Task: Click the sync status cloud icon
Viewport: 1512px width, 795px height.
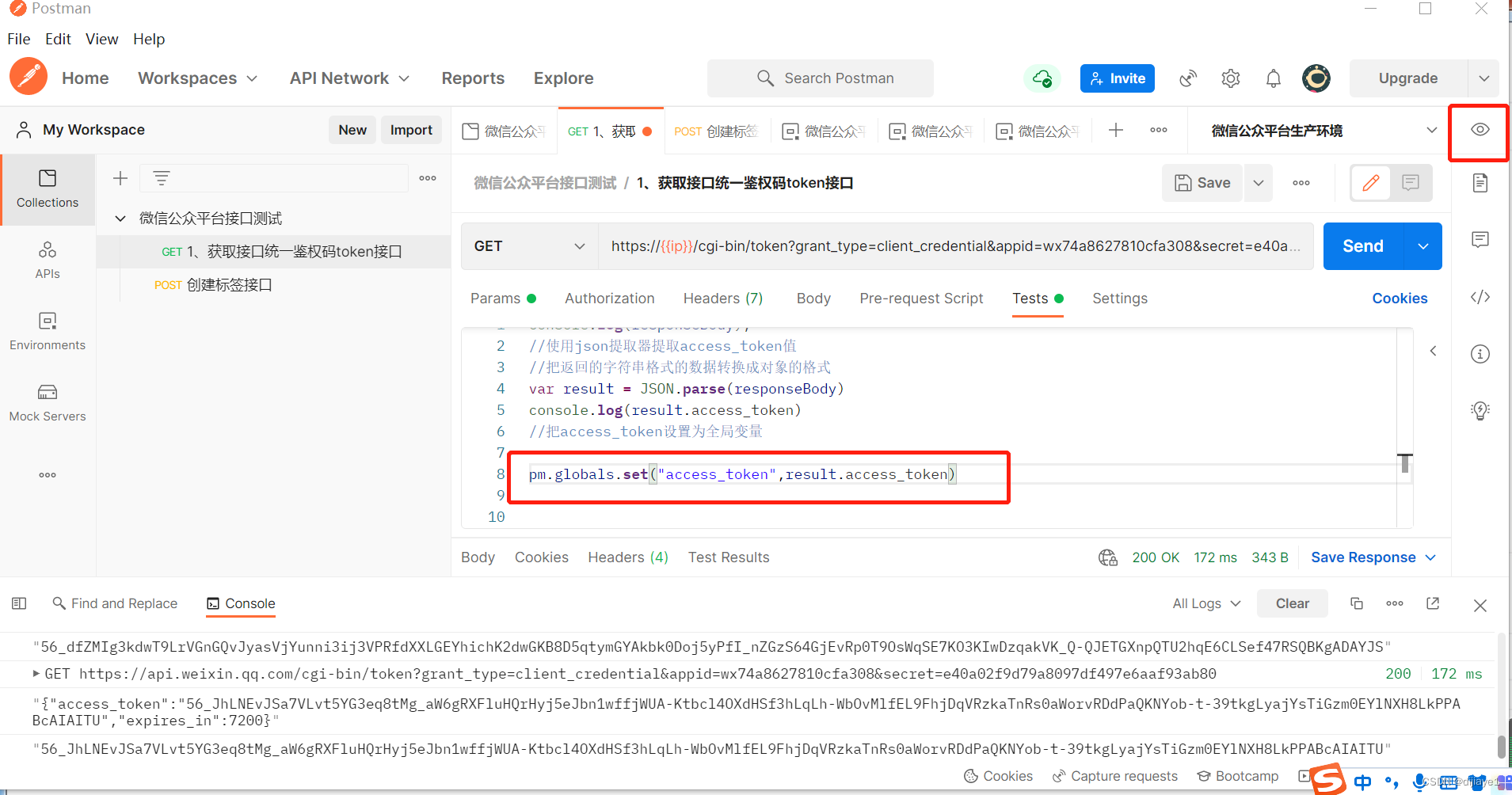Action: tap(1042, 78)
